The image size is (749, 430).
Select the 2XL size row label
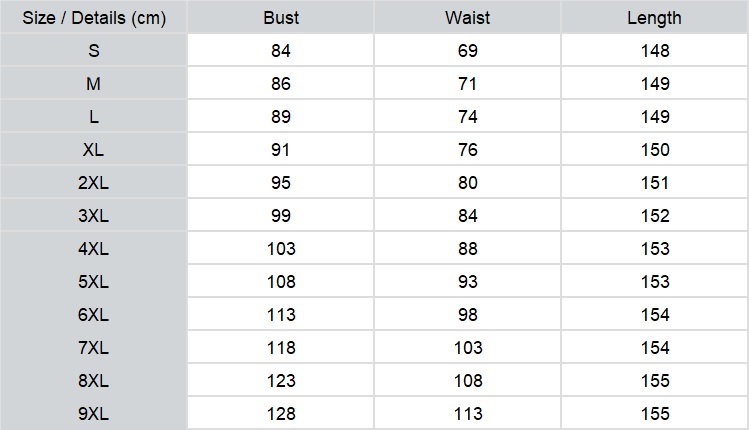tap(94, 183)
